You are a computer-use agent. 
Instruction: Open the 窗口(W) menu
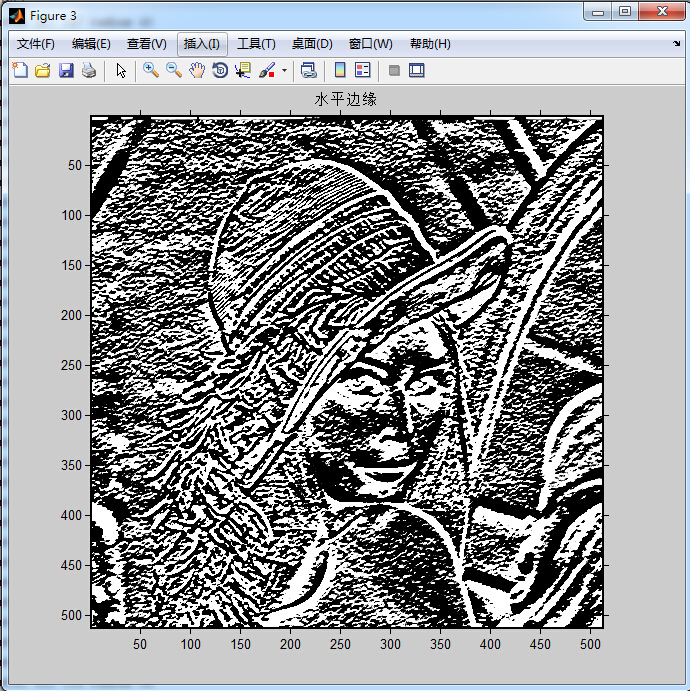coord(371,44)
